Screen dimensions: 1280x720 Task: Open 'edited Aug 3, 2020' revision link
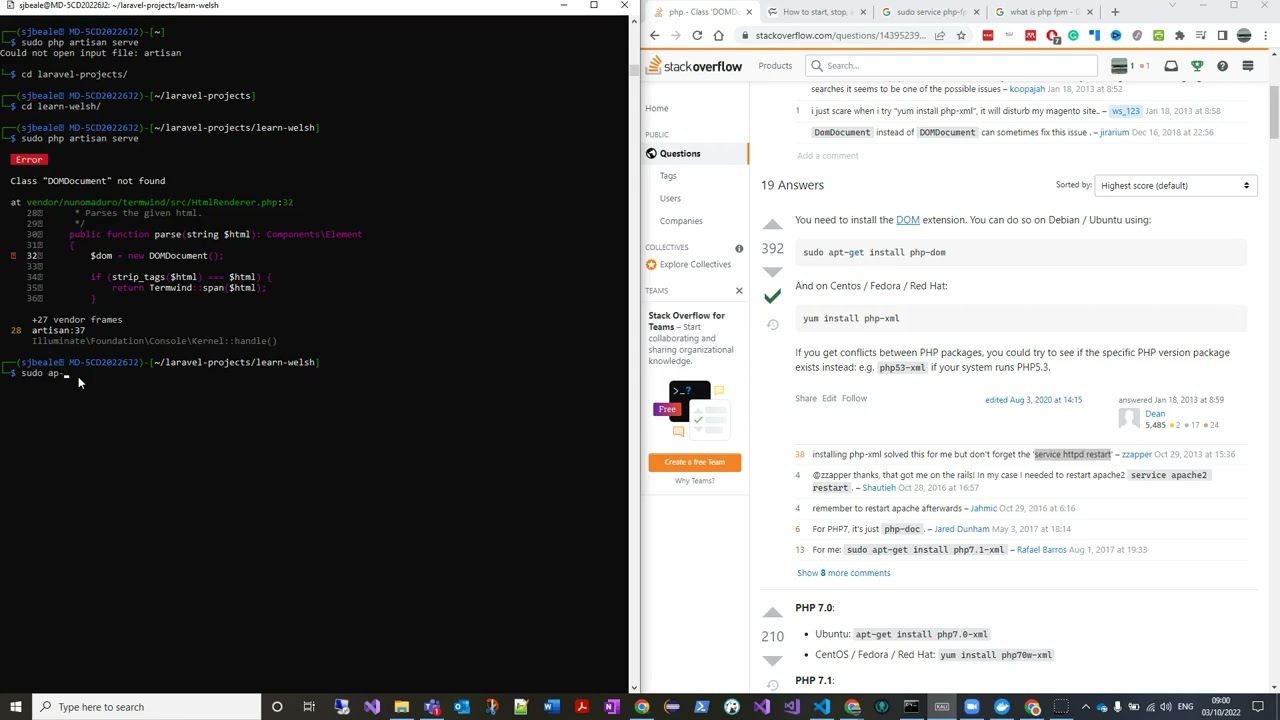[1033, 400]
